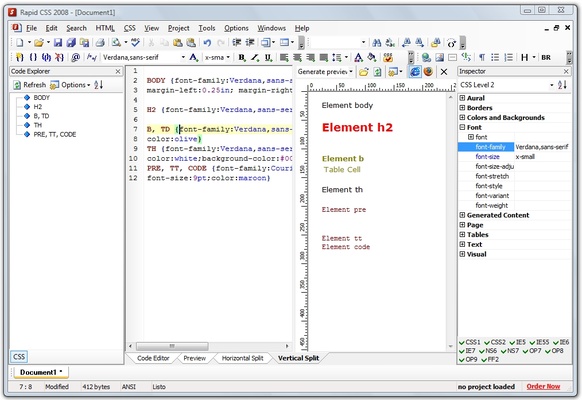Open the File menu
The height and width of the screenshot is (400, 582).
point(31,28)
